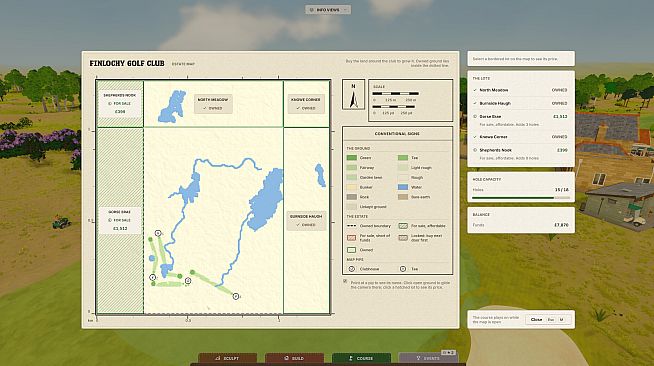Select Gorse Brae plot on map
This screenshot has width=654, height=366.
120,221
